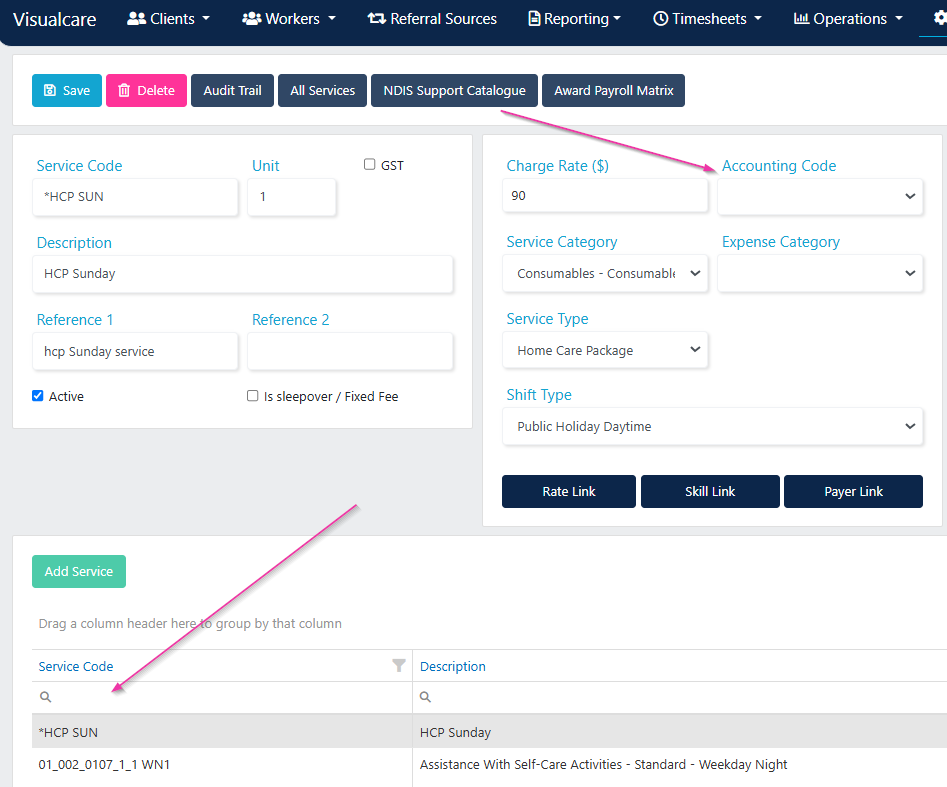
Task: Select the 01_002_0107_1_1 WN1 row
Action: pos(489,765)
